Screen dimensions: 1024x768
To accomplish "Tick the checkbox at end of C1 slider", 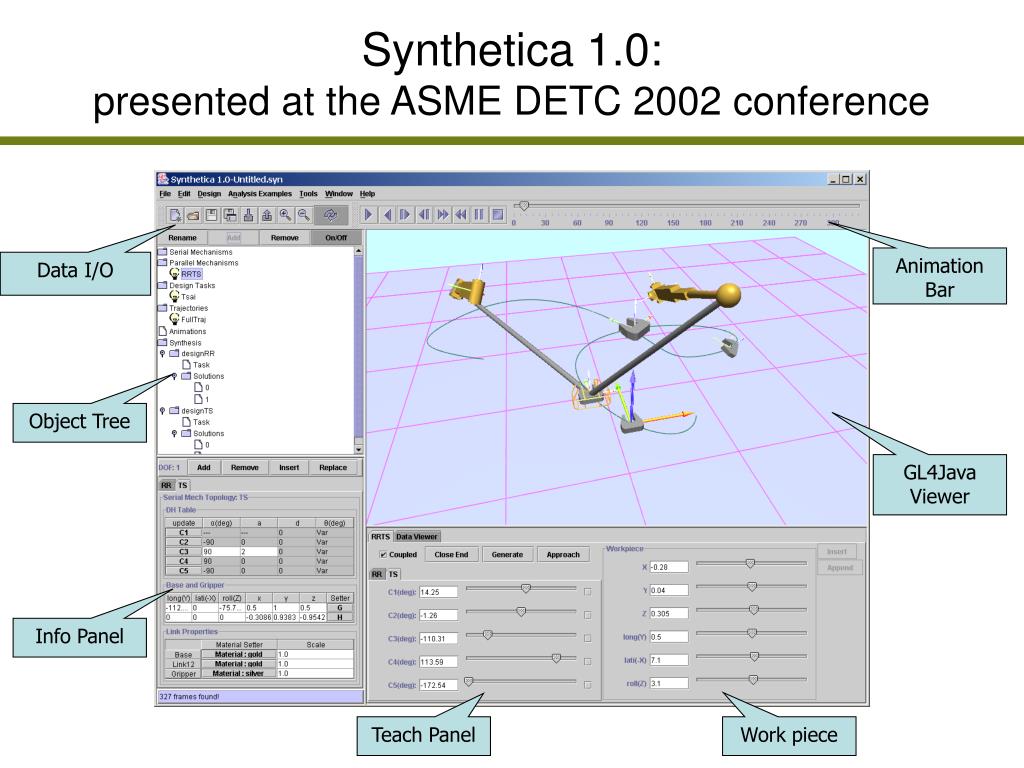I will (588, 592).
